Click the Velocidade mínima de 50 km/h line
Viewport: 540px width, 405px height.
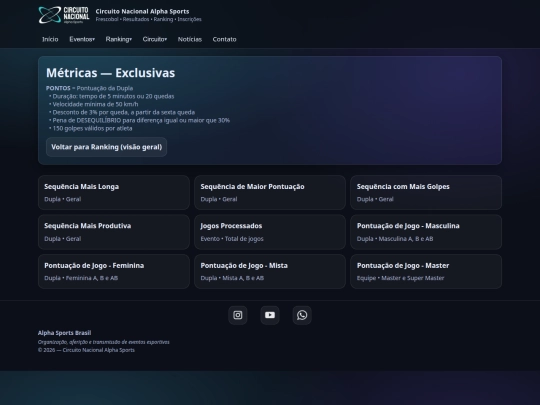(94, 104)
